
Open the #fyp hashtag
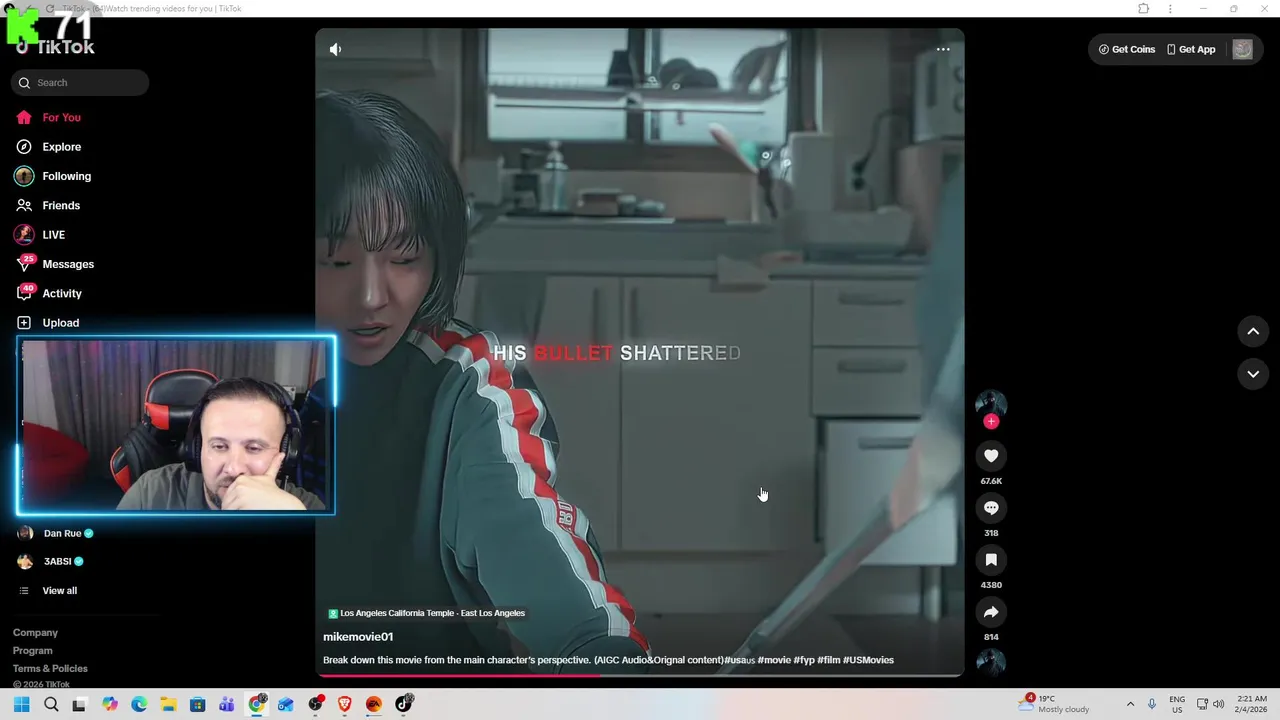(804, 660)
